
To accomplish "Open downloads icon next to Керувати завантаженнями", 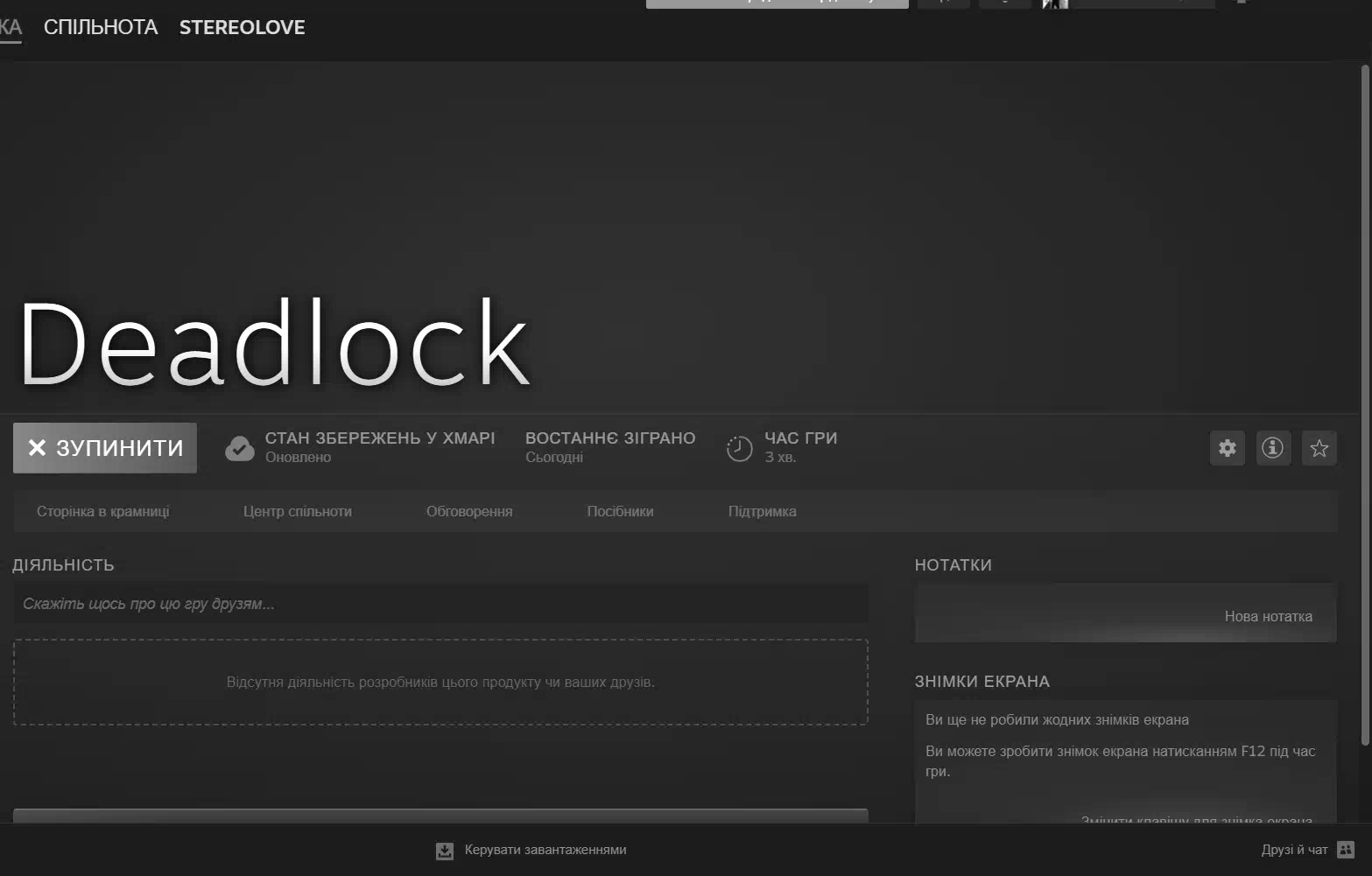I will (445, 851).
